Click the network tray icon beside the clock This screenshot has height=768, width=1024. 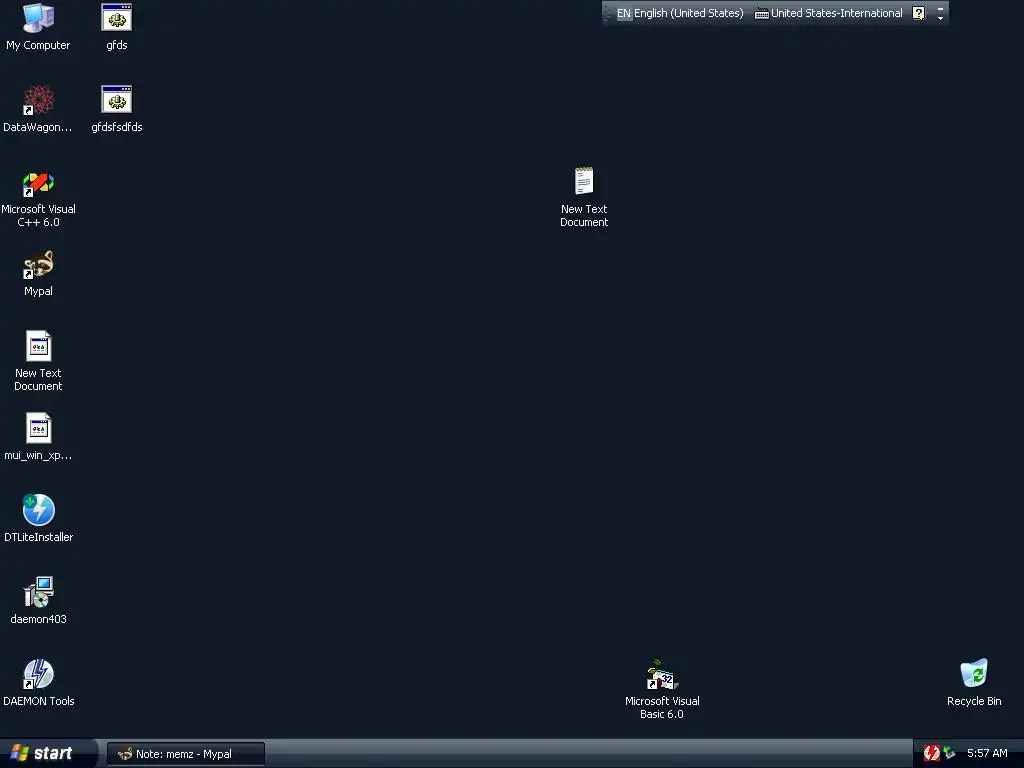pyautogui.click(x=950, y=753)
